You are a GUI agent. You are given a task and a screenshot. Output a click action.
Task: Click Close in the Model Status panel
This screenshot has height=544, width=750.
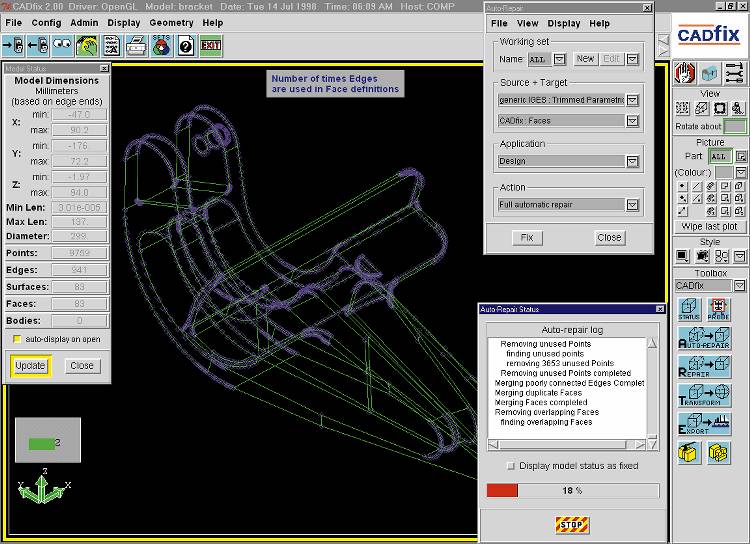point(82,366)
